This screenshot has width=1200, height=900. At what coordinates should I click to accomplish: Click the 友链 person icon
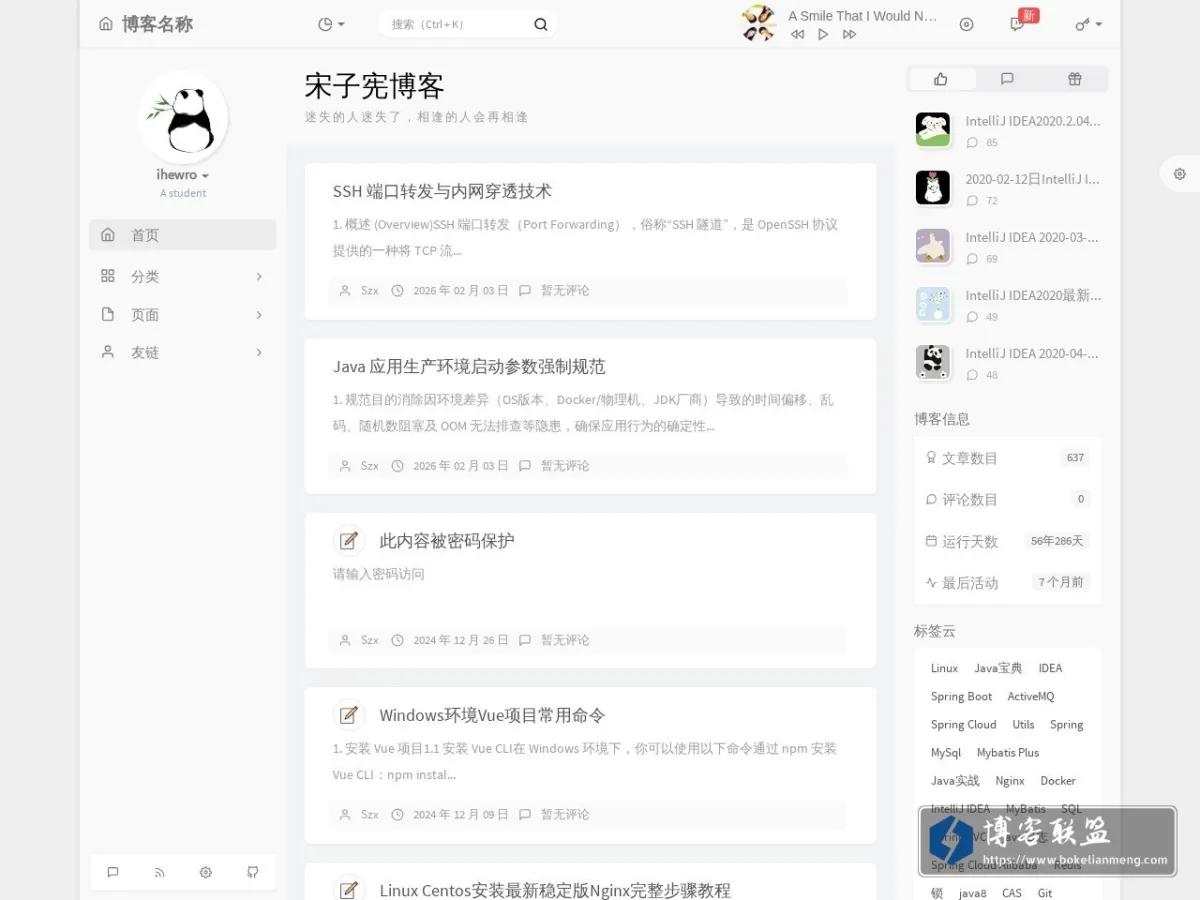pyautogui.click(x=108, y=352)
